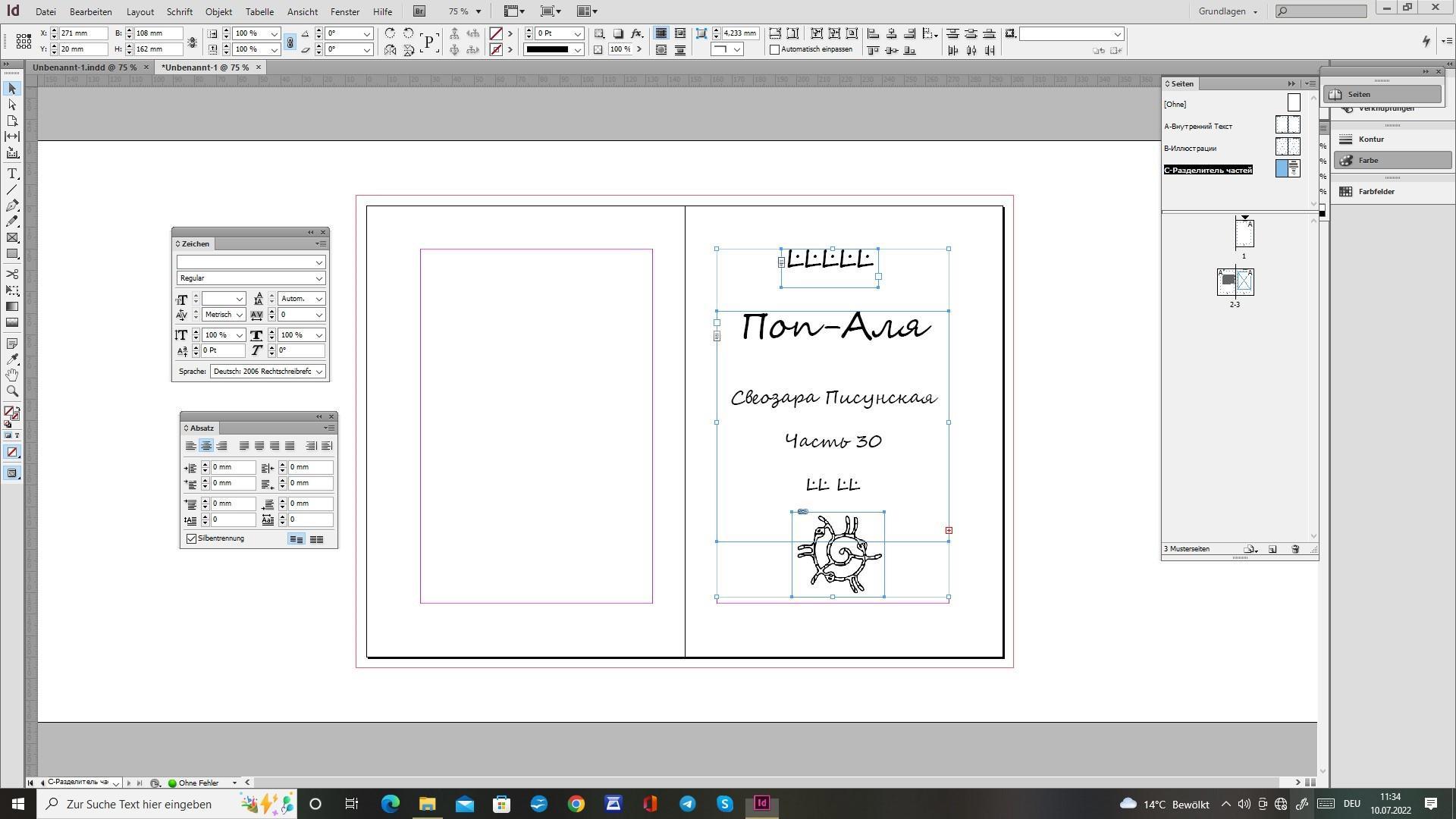Select the Scissors tool
This screenshot has height=819, width=1456.
(12, 274)
